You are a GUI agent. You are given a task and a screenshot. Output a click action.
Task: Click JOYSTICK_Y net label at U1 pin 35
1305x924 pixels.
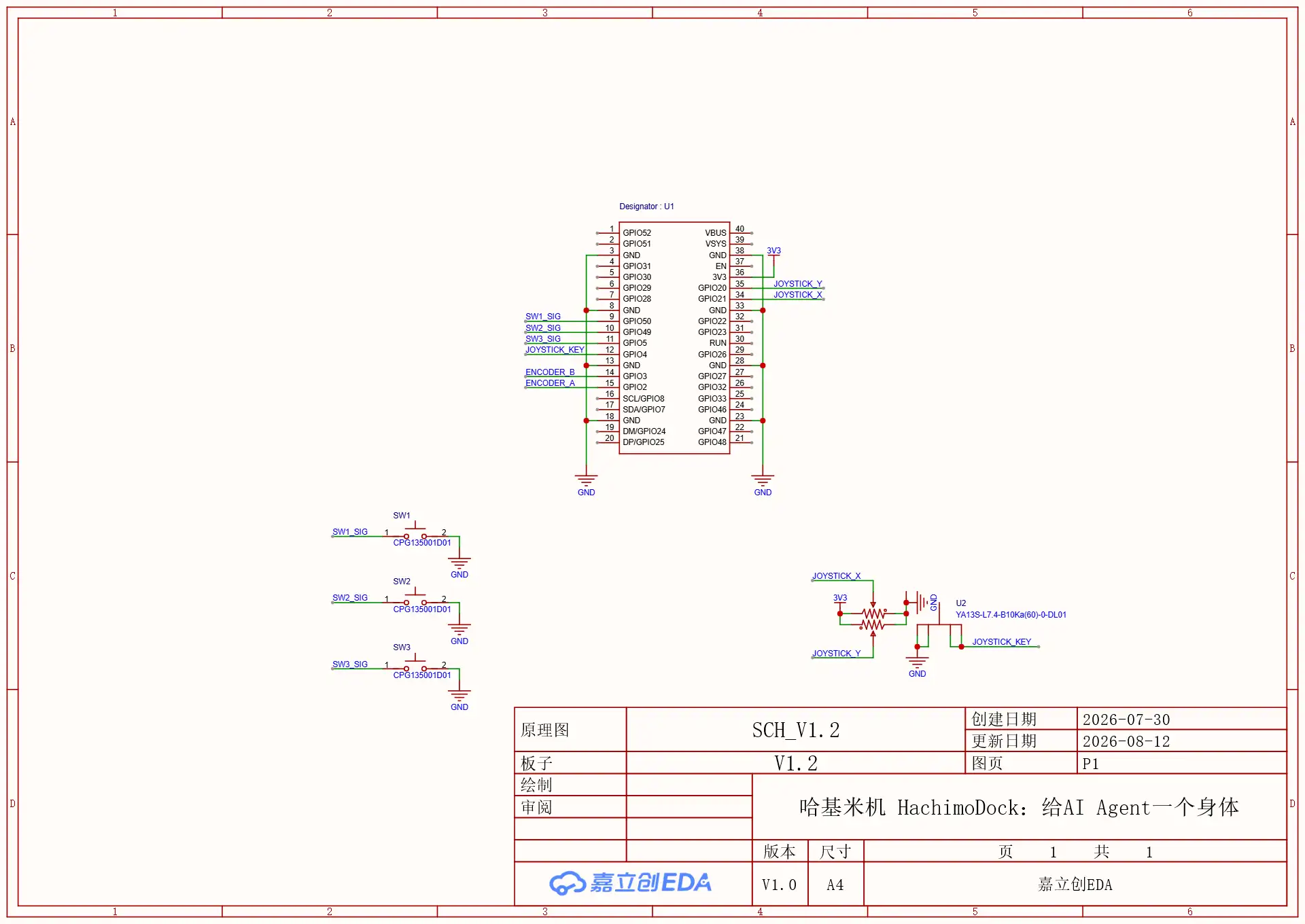798,284
